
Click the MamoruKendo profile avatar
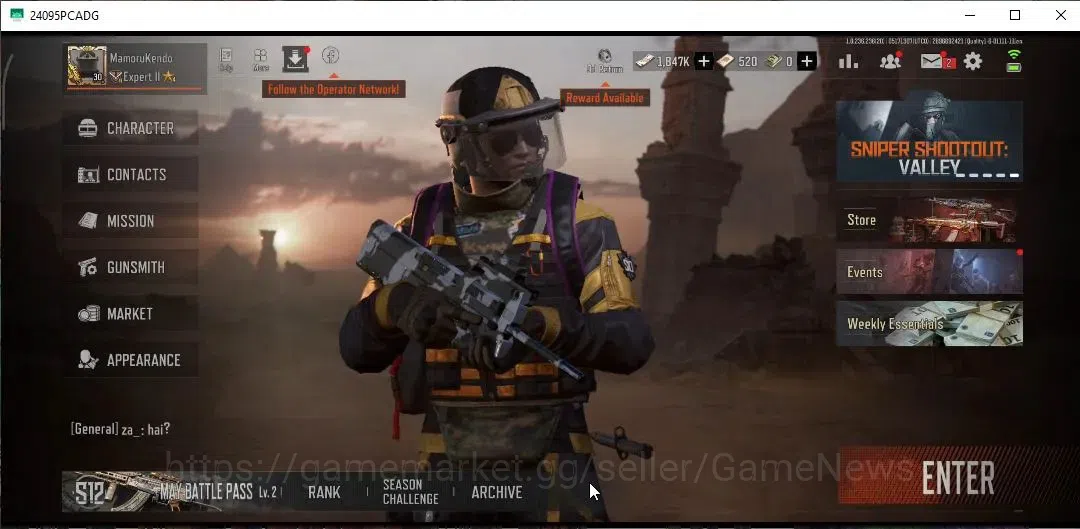click(87, 66)
